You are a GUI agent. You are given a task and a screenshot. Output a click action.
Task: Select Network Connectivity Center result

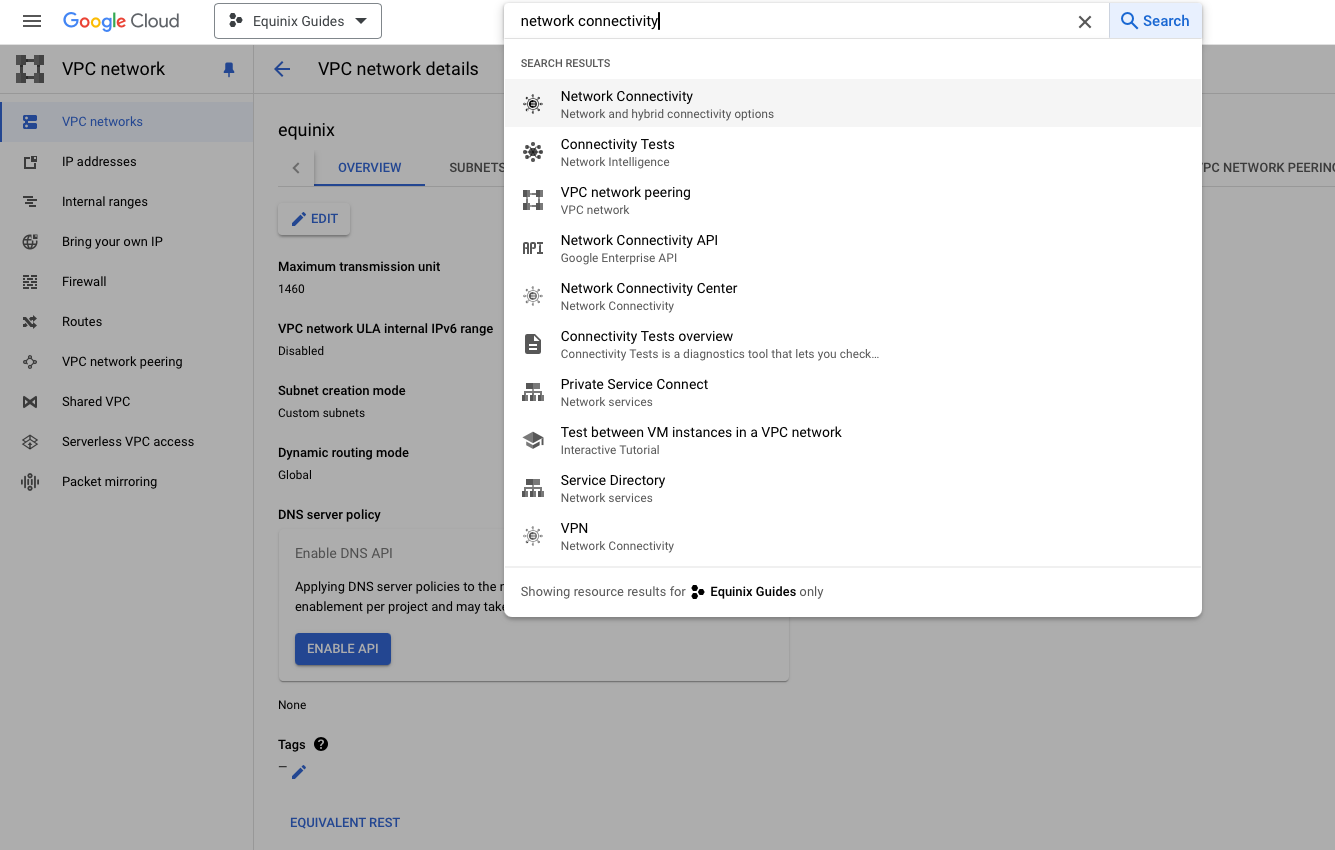click(853, 296)
